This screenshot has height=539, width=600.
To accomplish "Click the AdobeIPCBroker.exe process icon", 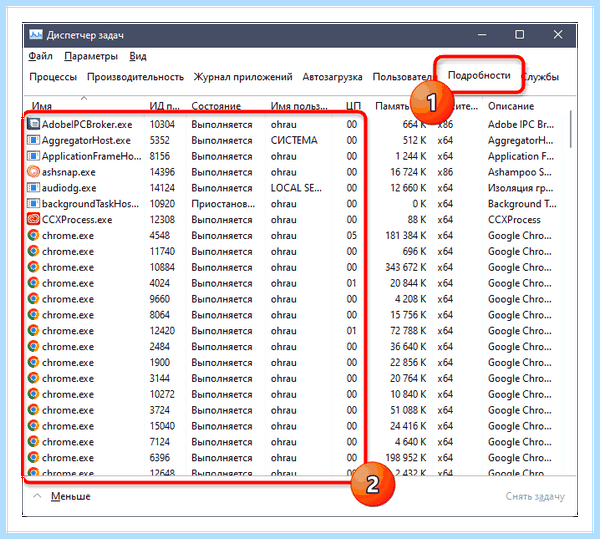I will tap(34, 124).
